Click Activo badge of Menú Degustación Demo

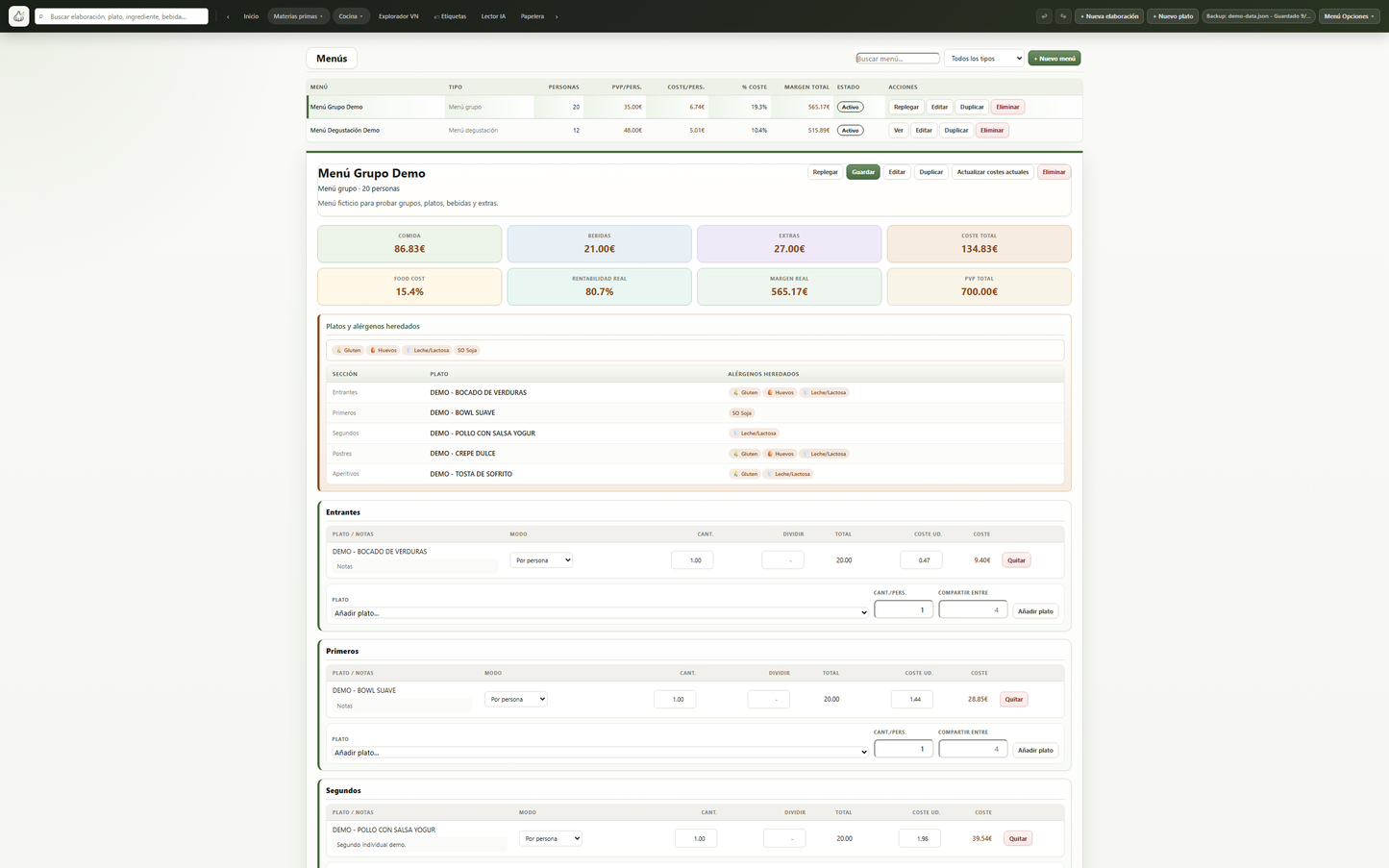(x=850, y=130)
